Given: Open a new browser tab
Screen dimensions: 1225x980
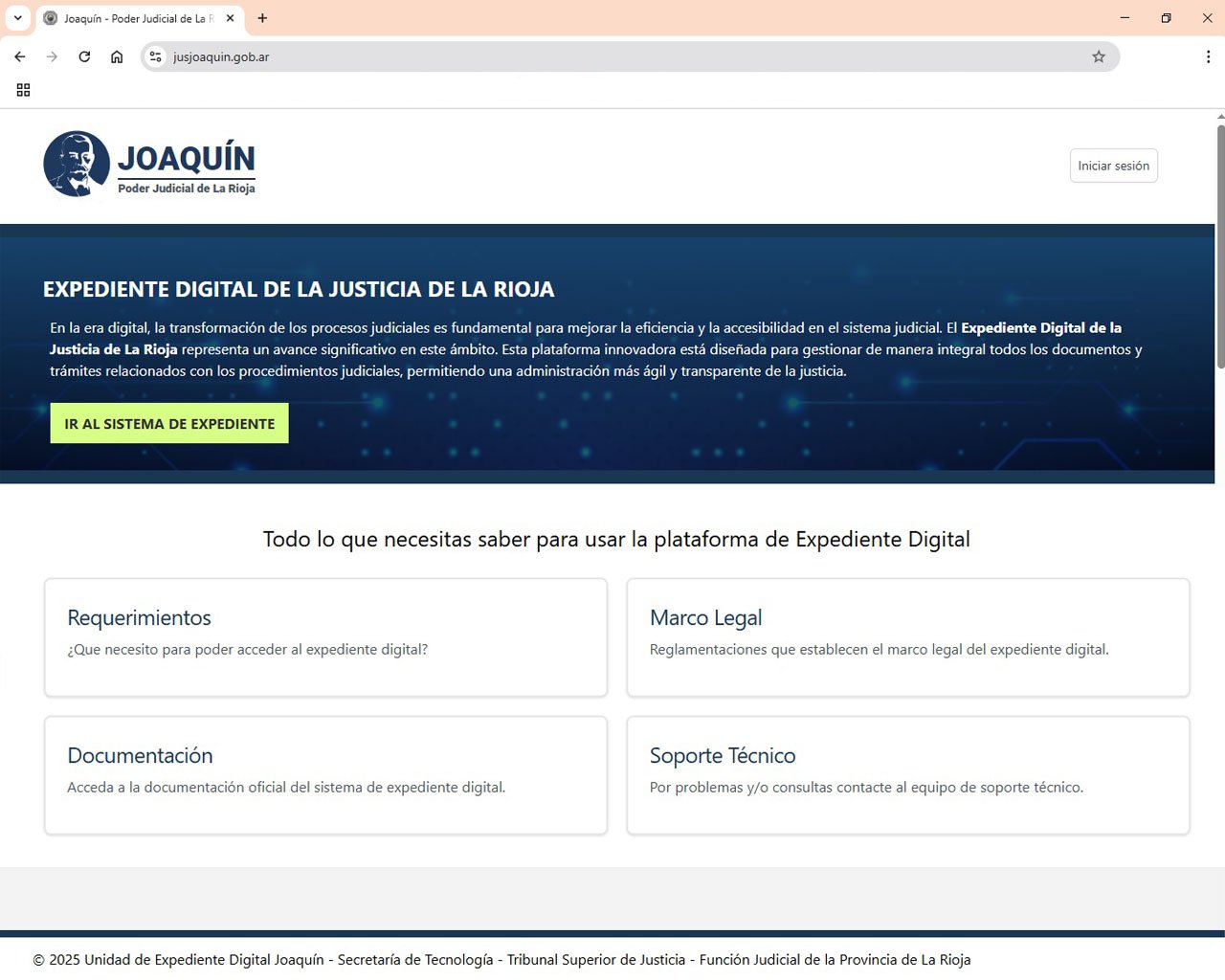Looking at the screenshot, I should (x=262, y=18).
